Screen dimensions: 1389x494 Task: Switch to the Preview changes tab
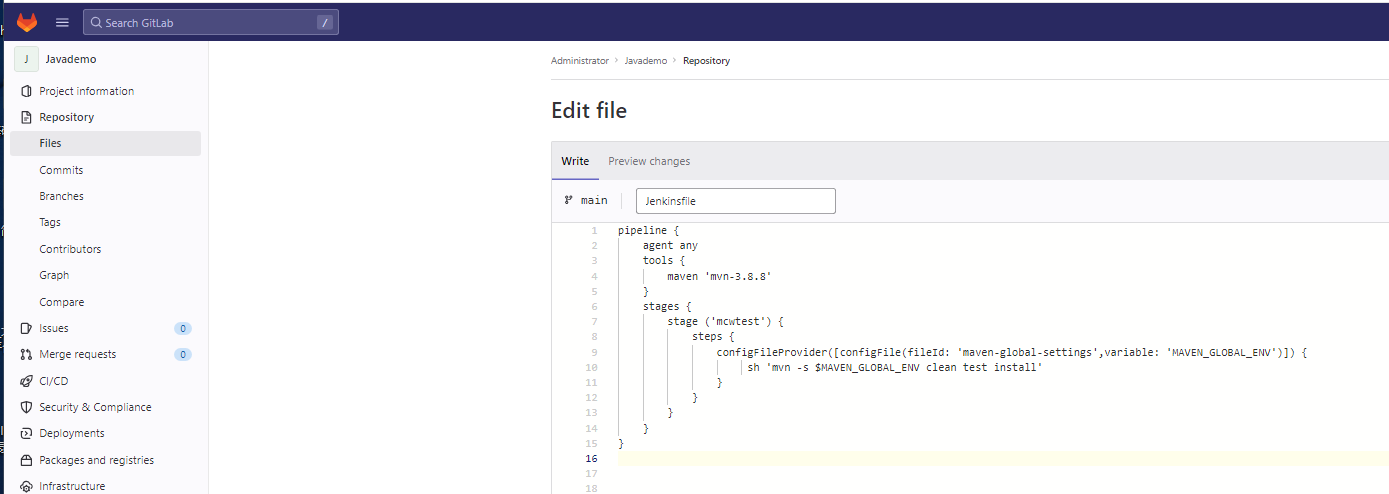(649, 161)
